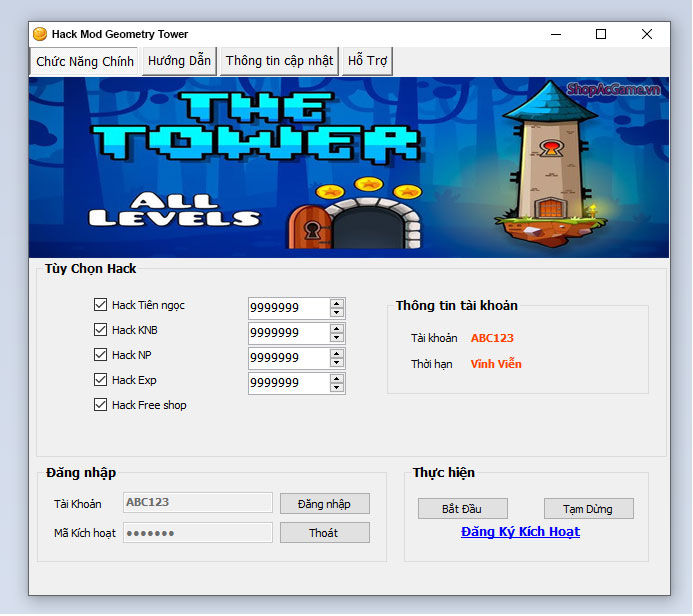Click the Thoát button
The height and width of the screenshot is (616, 693).
(x=325, y=533)
